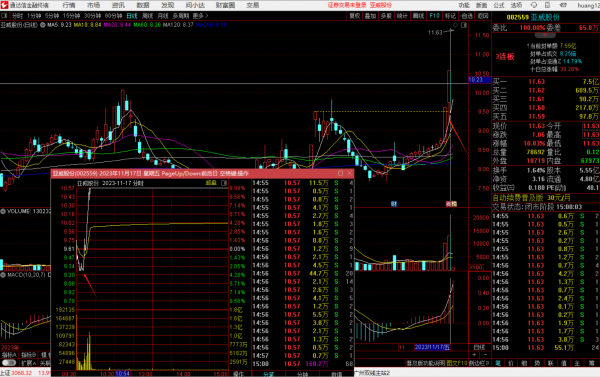
Task: Toggle the 叠加 overlay button
Action: (x=370, y=16)
